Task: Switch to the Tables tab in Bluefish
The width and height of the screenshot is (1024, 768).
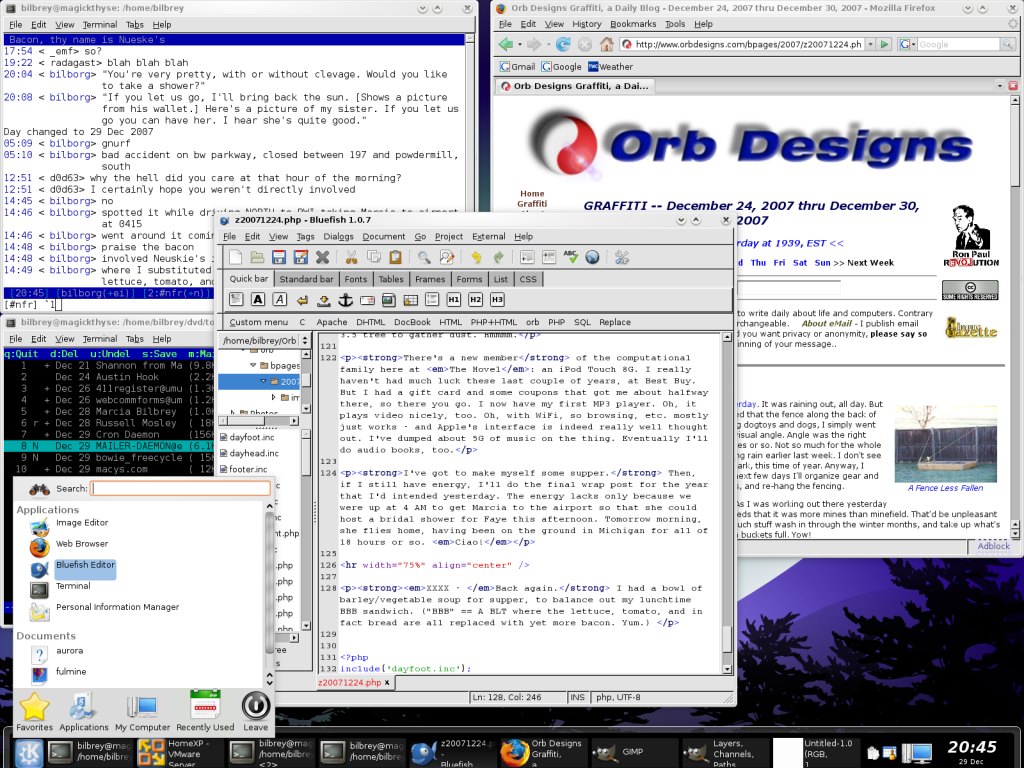Action: [x=391, y=279]
